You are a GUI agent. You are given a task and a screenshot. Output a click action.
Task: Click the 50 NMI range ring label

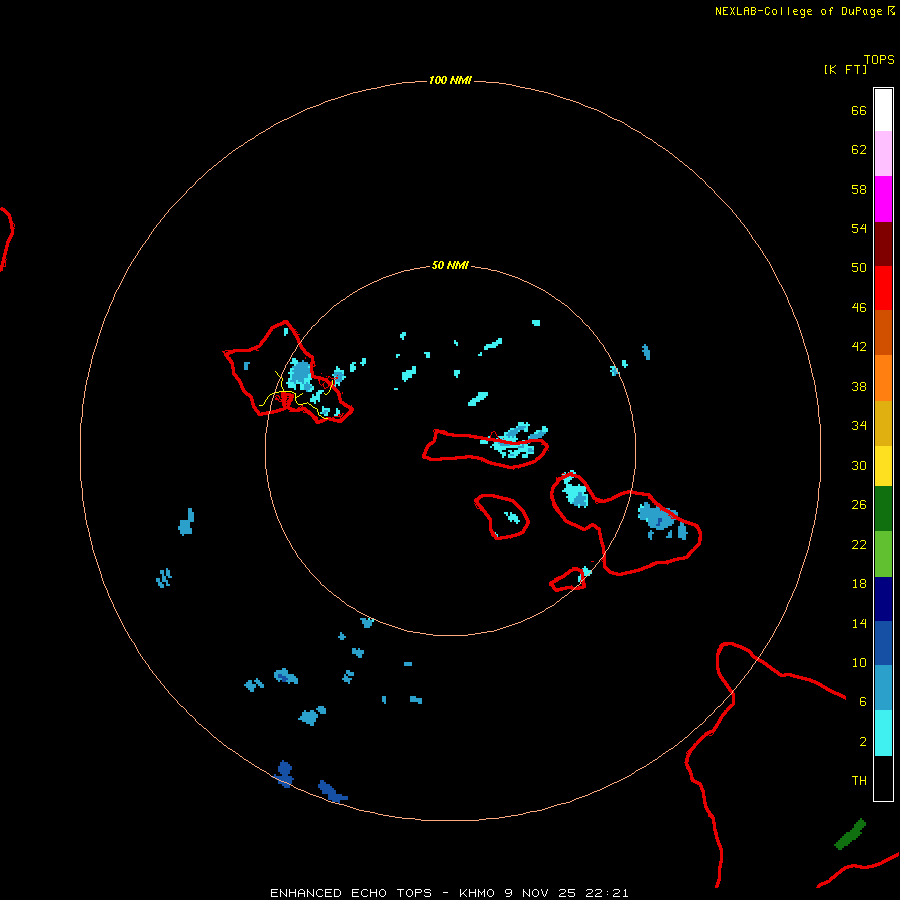click(450, 265)
